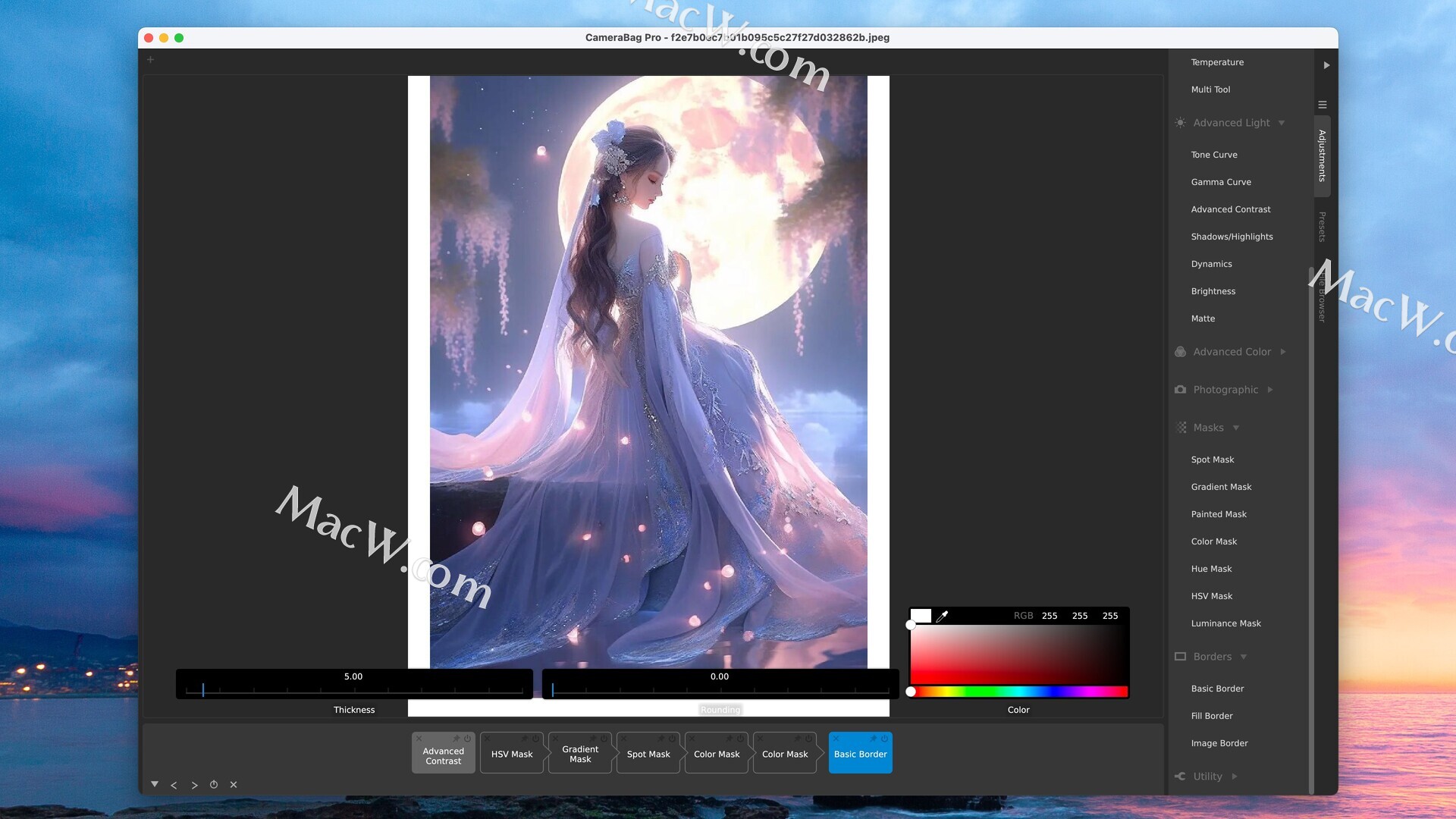The height and width of the screenshot is (819, 1456).
Task: Select the Advanced Contrast tile
Action: (x=443, y=756)
